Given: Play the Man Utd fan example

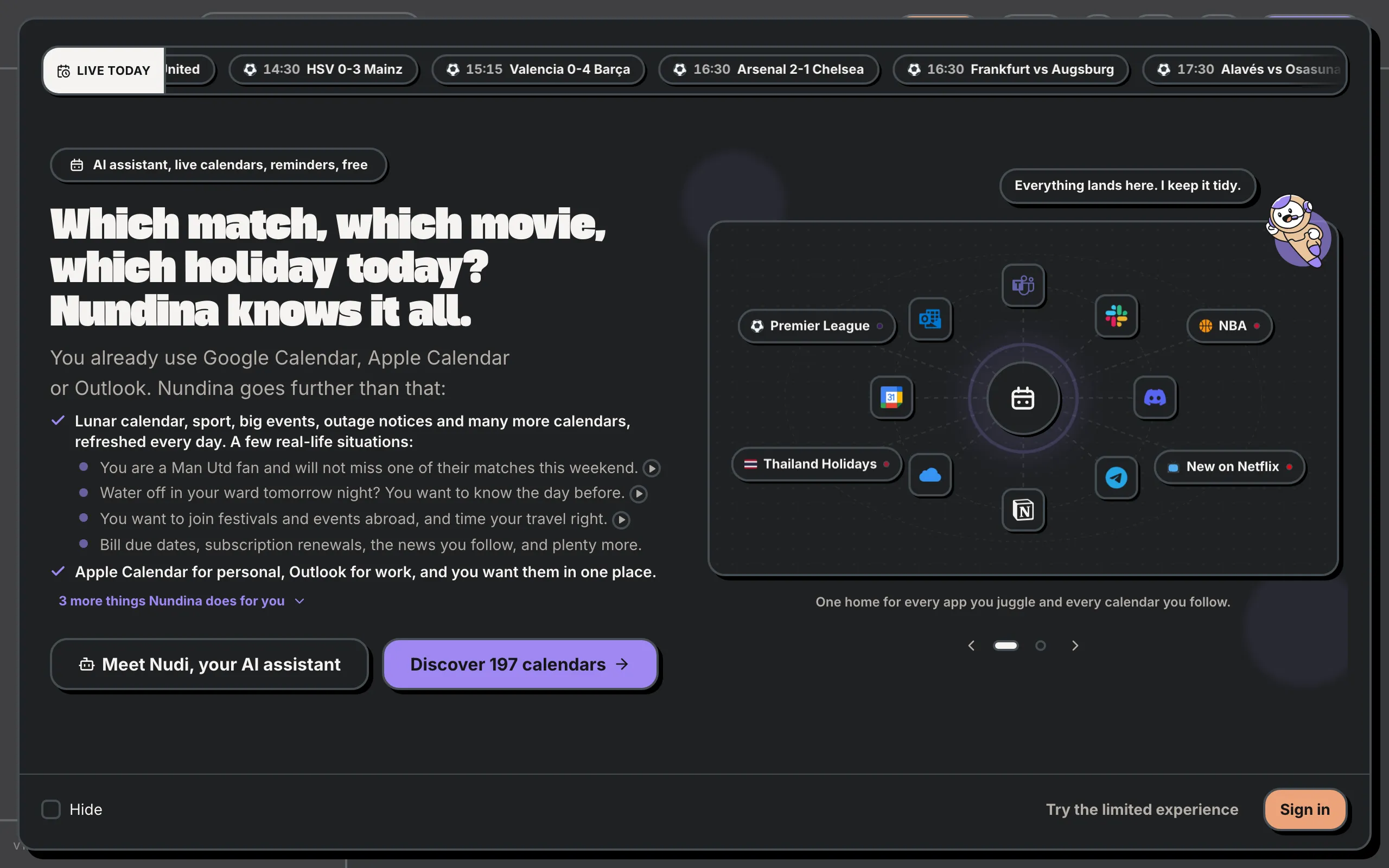Looking at the screenshot, I should click(651, 468).
